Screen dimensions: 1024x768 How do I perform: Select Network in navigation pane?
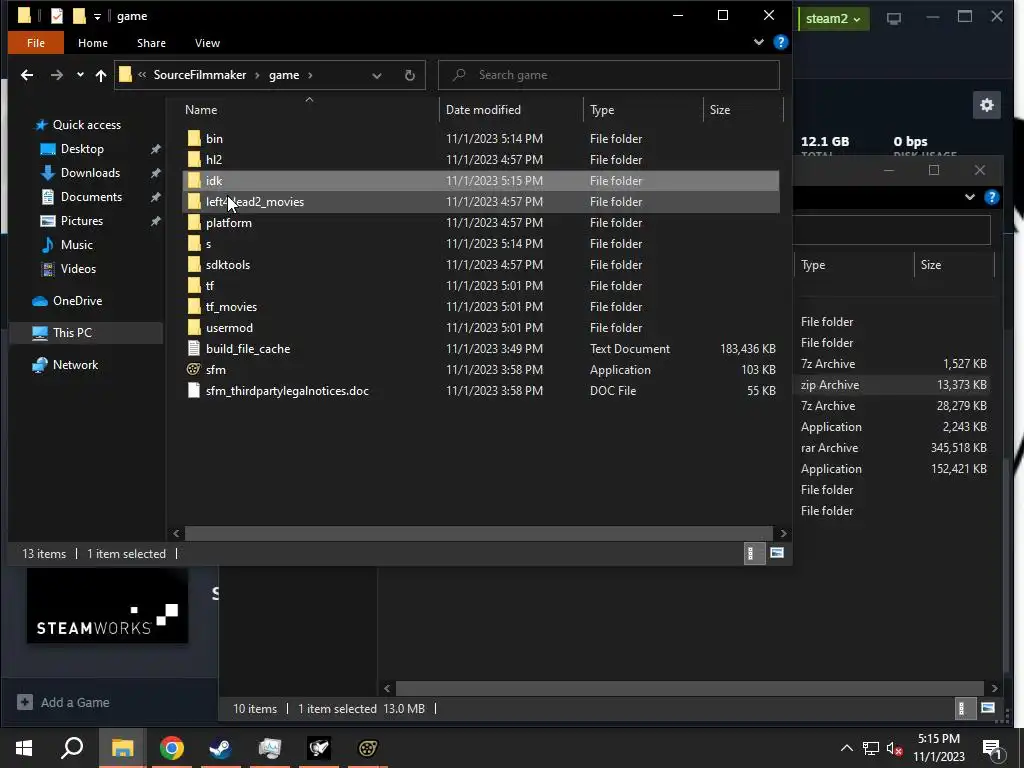click(75, 365)
